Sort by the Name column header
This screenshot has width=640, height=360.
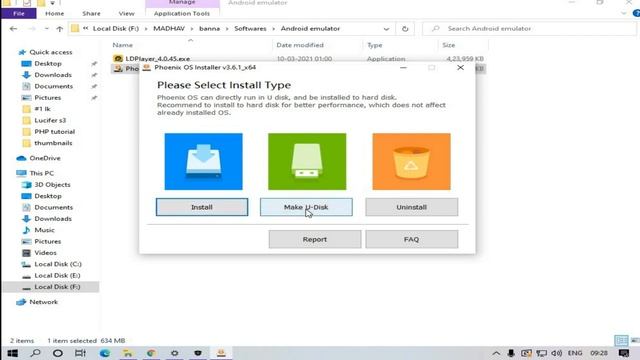point(122,45)
